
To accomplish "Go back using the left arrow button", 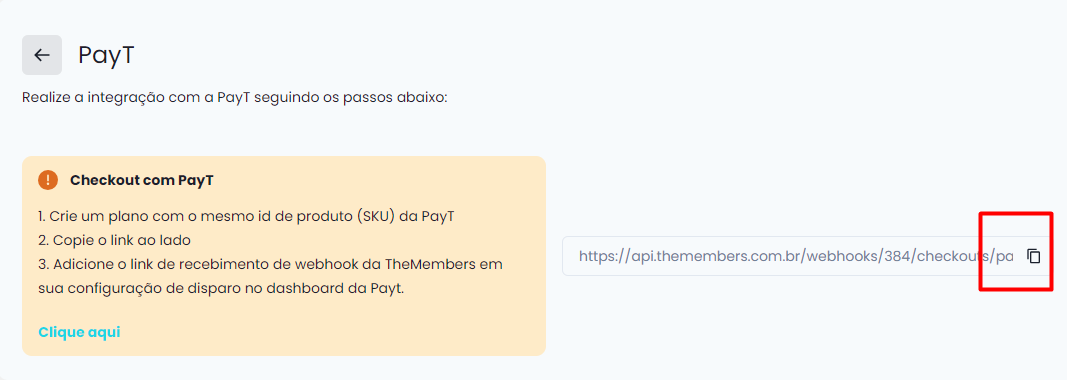I will (x=42, y=55).
